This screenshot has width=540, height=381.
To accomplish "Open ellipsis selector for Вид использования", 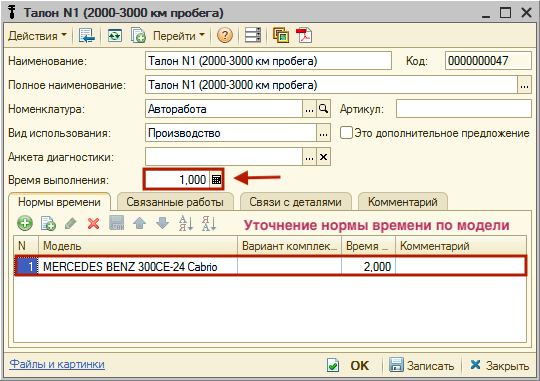I will [x=323, y=133].
